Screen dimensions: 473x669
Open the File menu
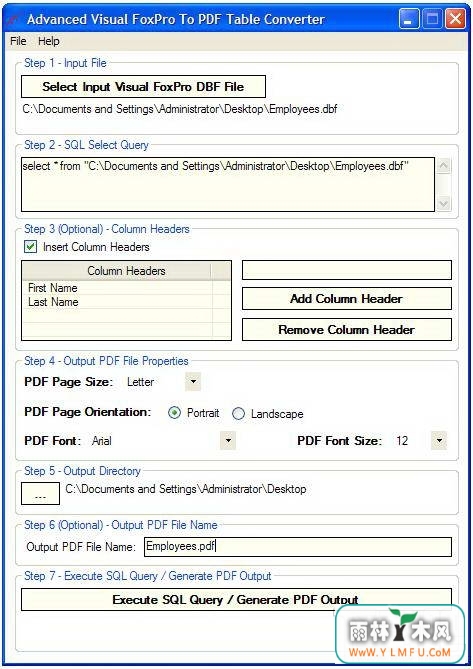(x=18, y=41)
